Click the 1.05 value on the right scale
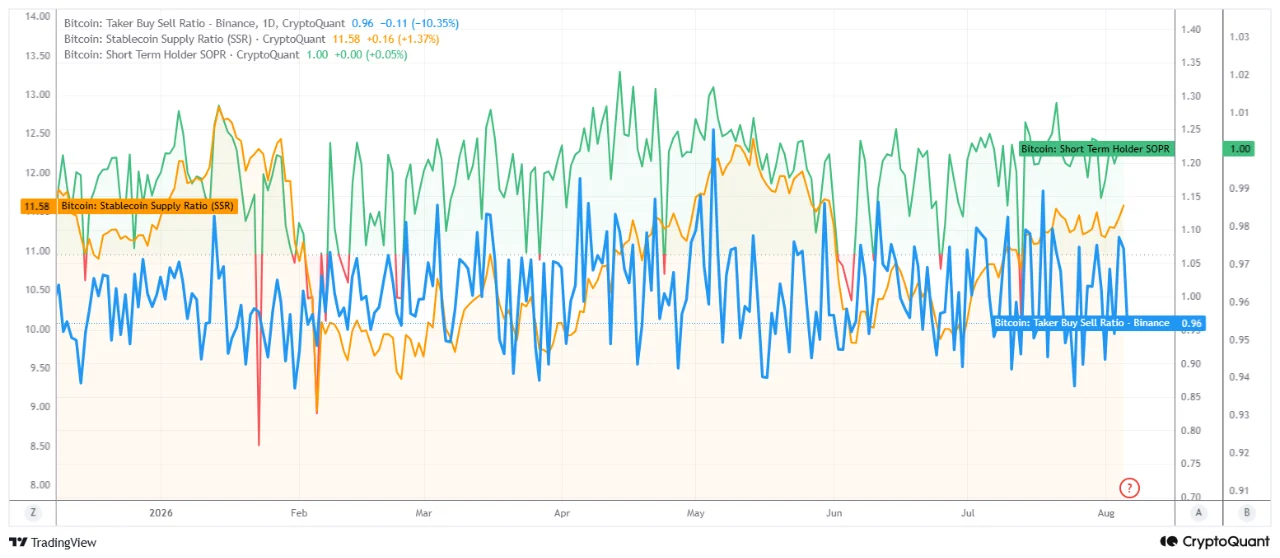Viewport: 1280px width, 558px height. [1190, 264]
